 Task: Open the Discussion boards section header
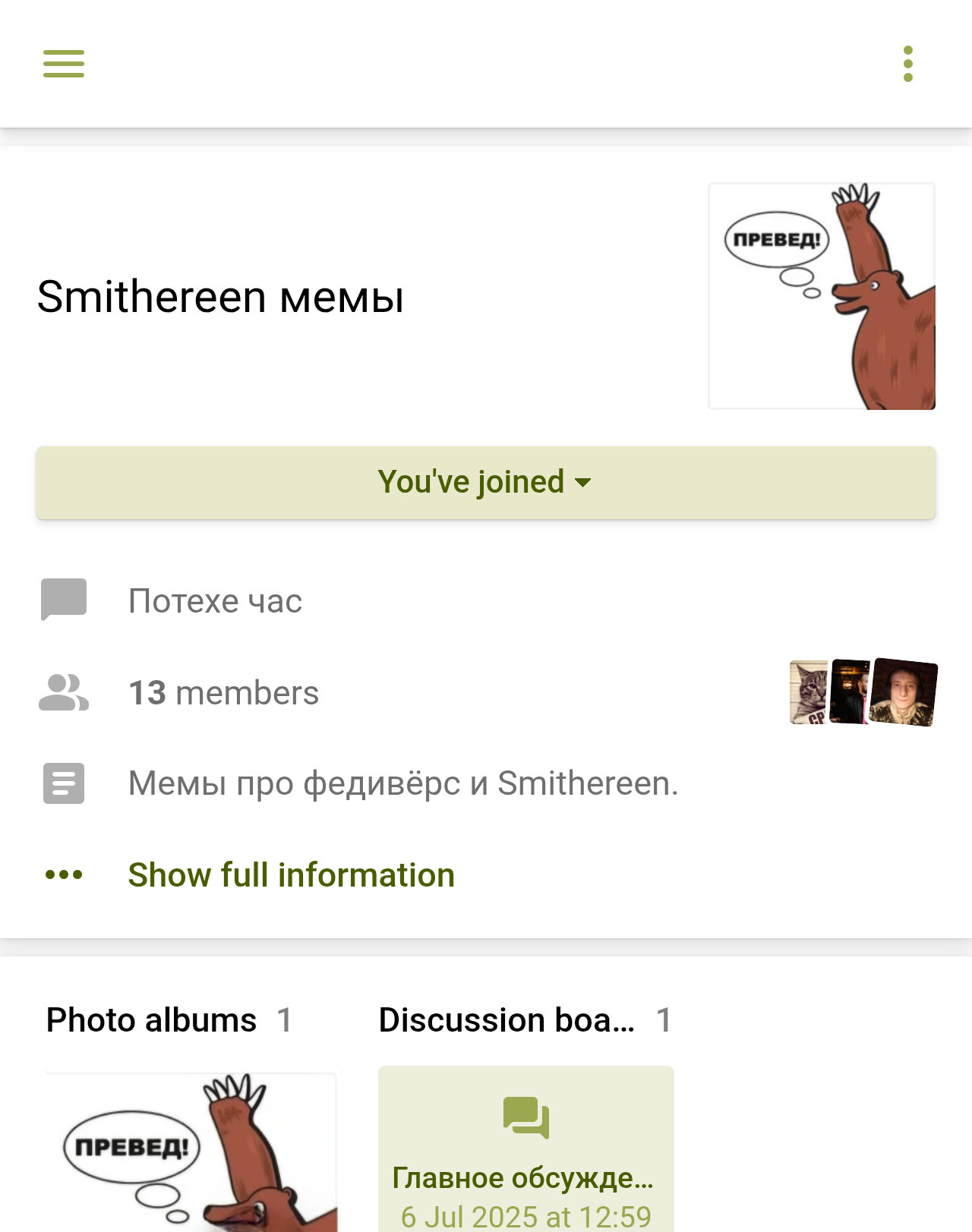[x=507, y=1020]
